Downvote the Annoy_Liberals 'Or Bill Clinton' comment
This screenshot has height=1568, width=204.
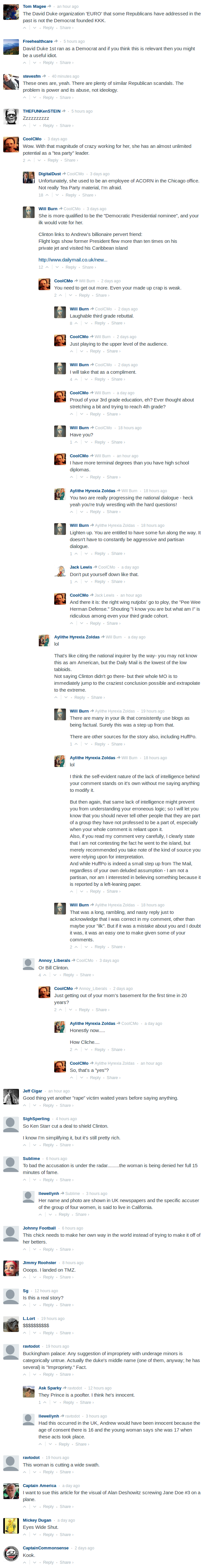point(56,975)
